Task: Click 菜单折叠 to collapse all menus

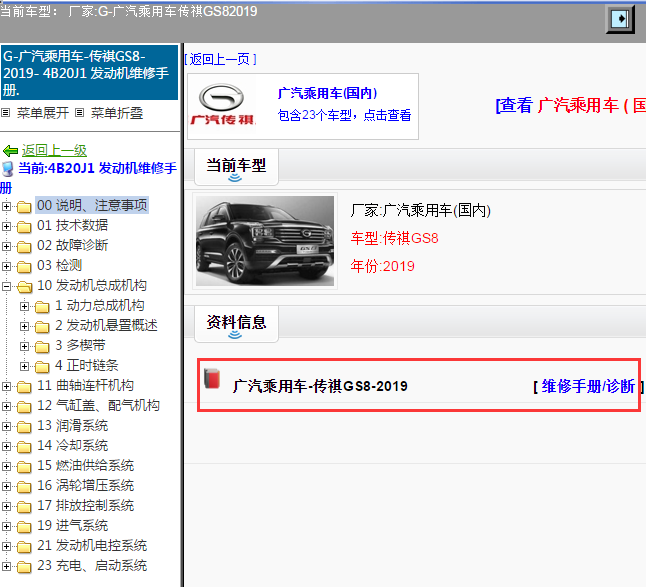Action: click(x=117, y=113)
